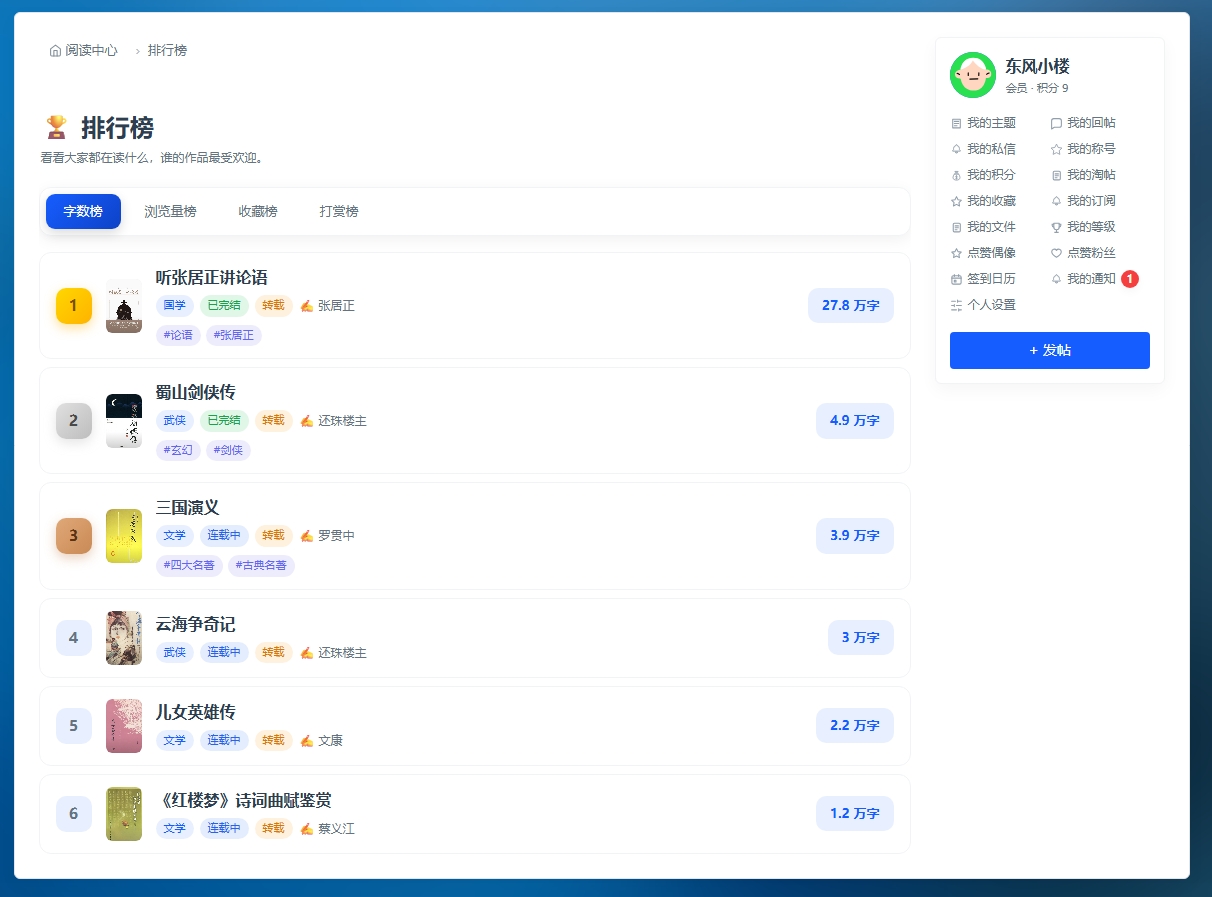Open the book 儿女英雄传

[196, 712]
